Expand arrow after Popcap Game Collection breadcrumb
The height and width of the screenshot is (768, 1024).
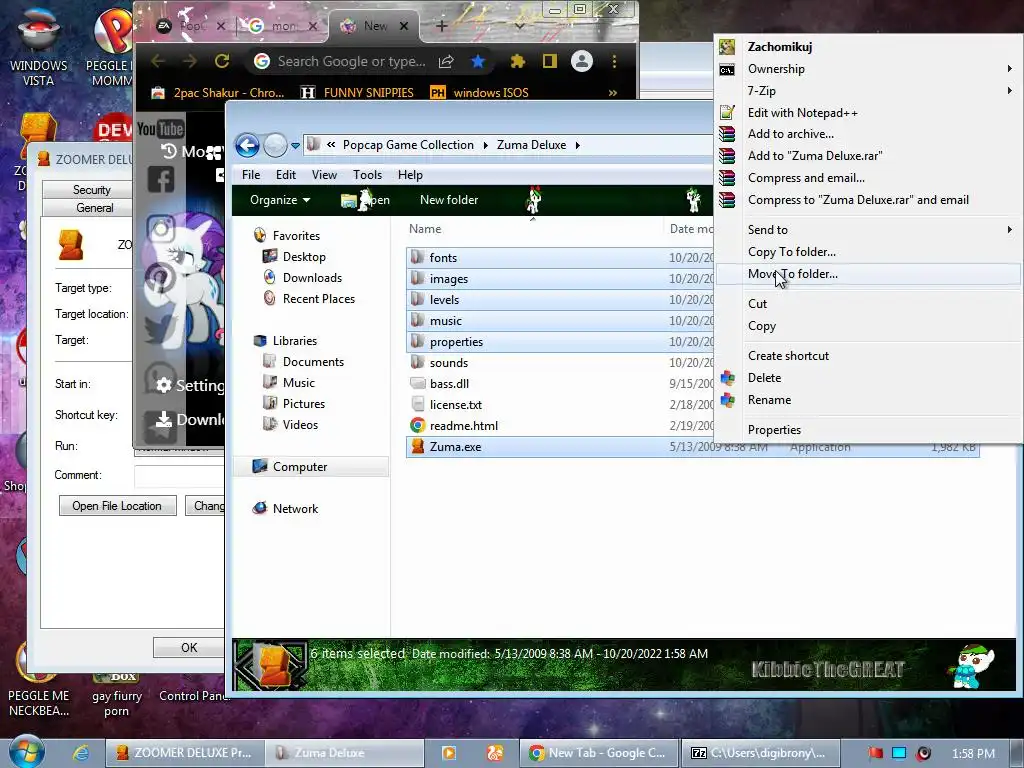coord(485,145)
